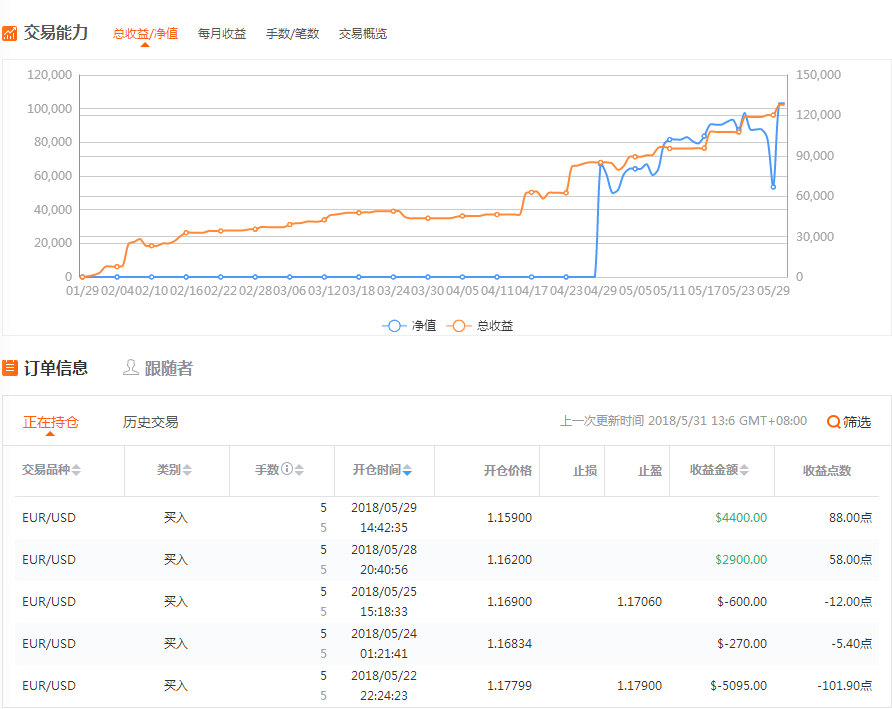Switch to the 历史交易 tab
This screenshot has width=892, height=709.
tap(151, 422)
